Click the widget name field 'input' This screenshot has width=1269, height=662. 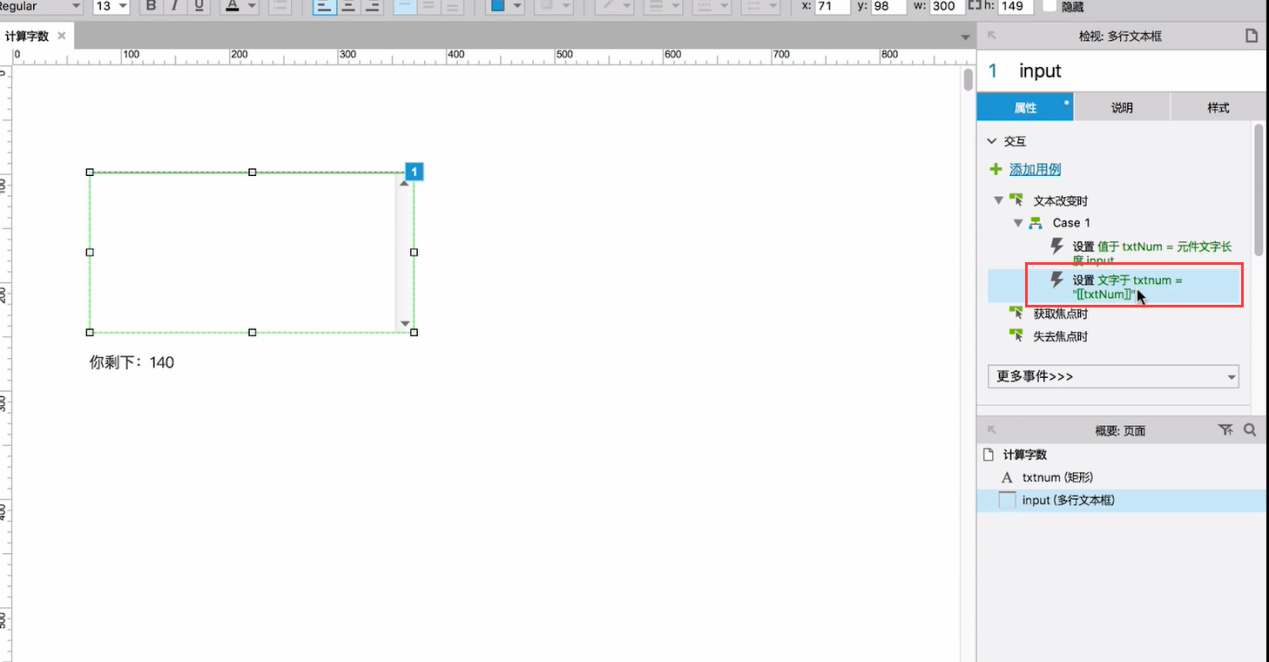point(1040,71)
